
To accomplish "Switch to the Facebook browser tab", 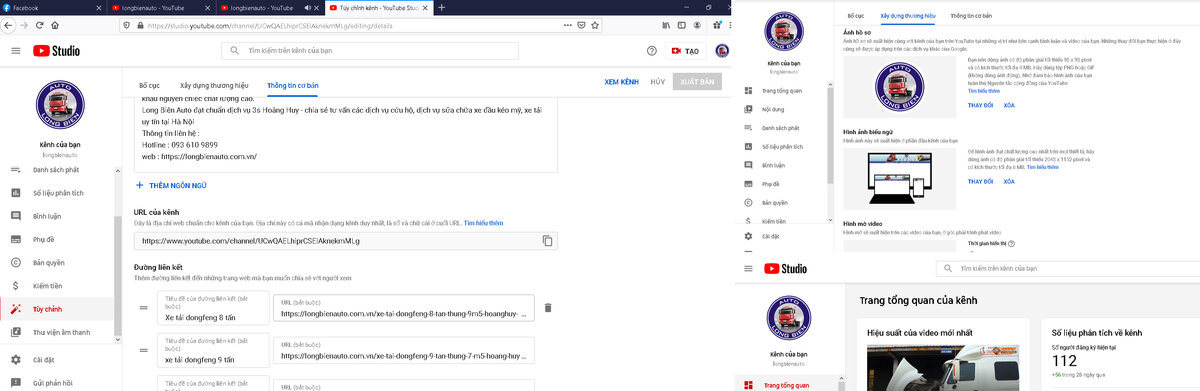I will pos(52,7).
